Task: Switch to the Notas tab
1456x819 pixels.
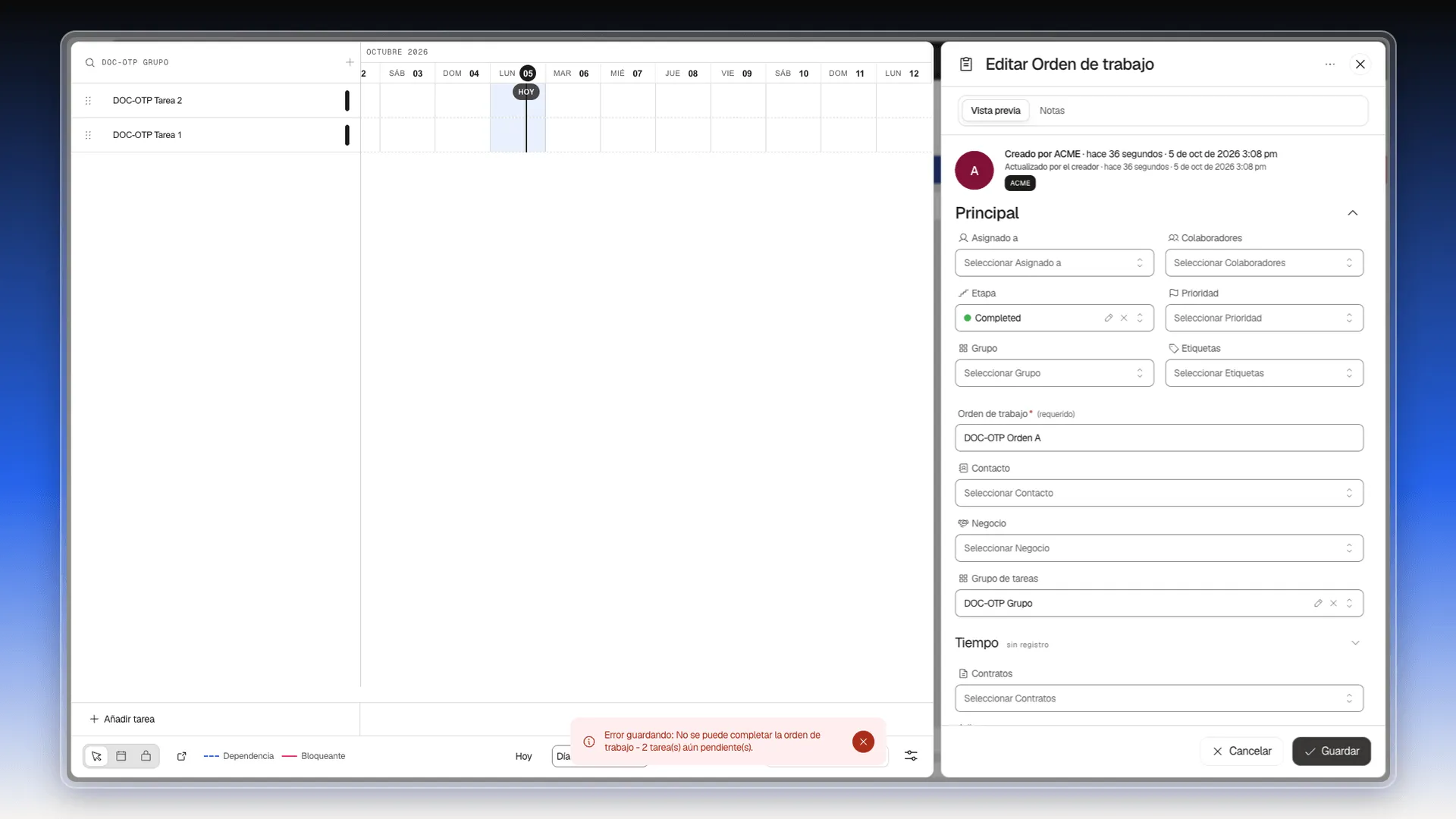Action: tap(1052, 111)
